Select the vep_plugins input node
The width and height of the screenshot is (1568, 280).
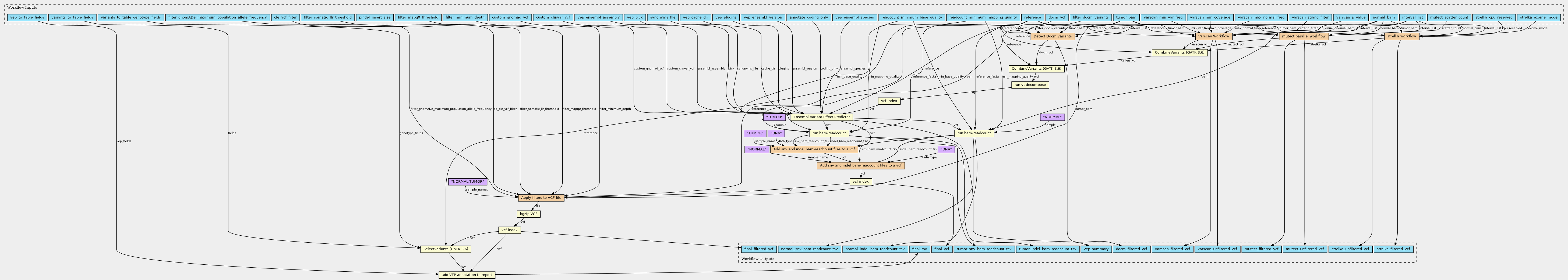(x=726, y=18)
